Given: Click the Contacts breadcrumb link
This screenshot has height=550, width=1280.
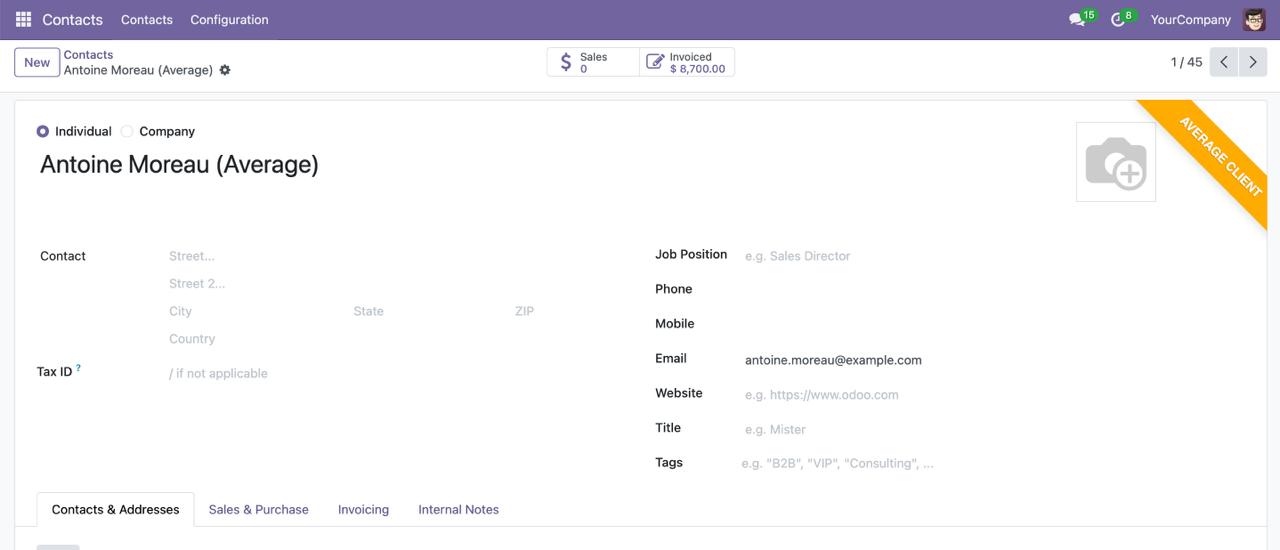Looking at the screenshot, I should click(x=88, y=55).
